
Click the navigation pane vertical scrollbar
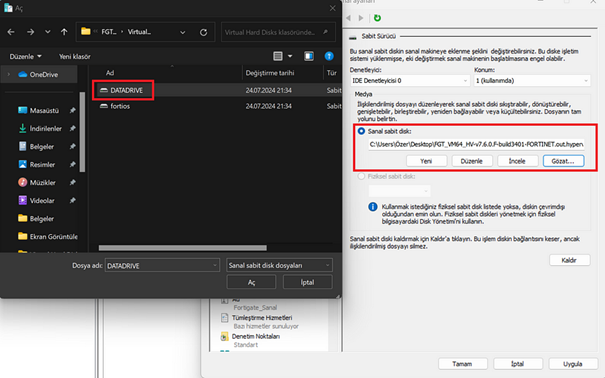coord(82,132)
